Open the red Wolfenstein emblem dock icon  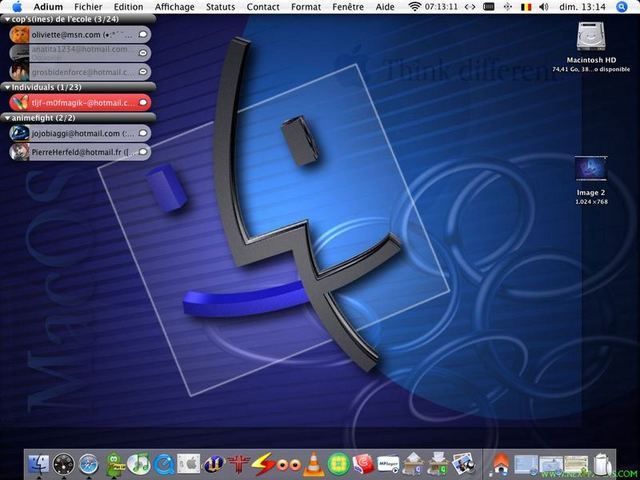click(x=239, y=464)
